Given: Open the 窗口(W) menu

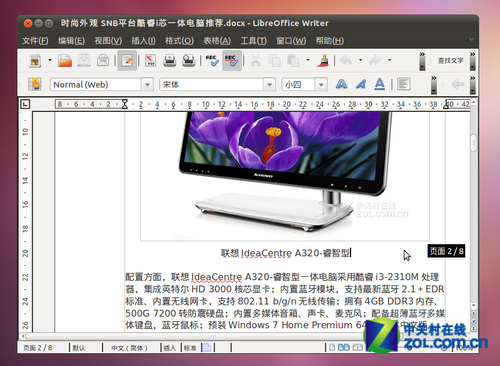Looking at the screenshot, I should pos(291,41).
